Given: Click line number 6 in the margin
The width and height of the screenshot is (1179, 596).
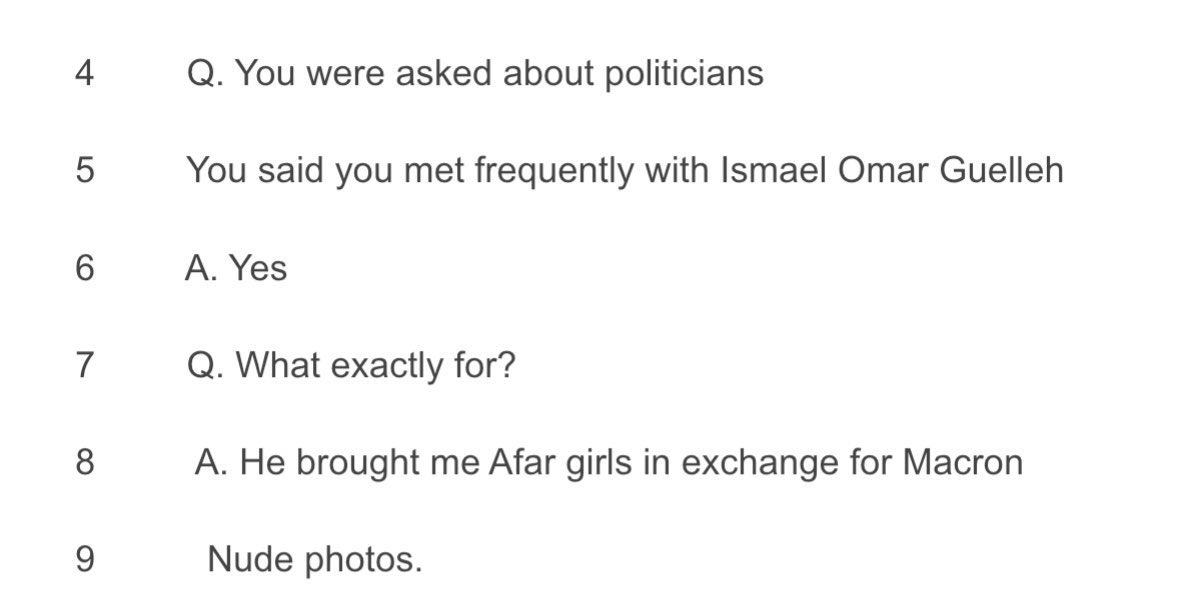Looking at the screenshot, I should tap(85, 268).
